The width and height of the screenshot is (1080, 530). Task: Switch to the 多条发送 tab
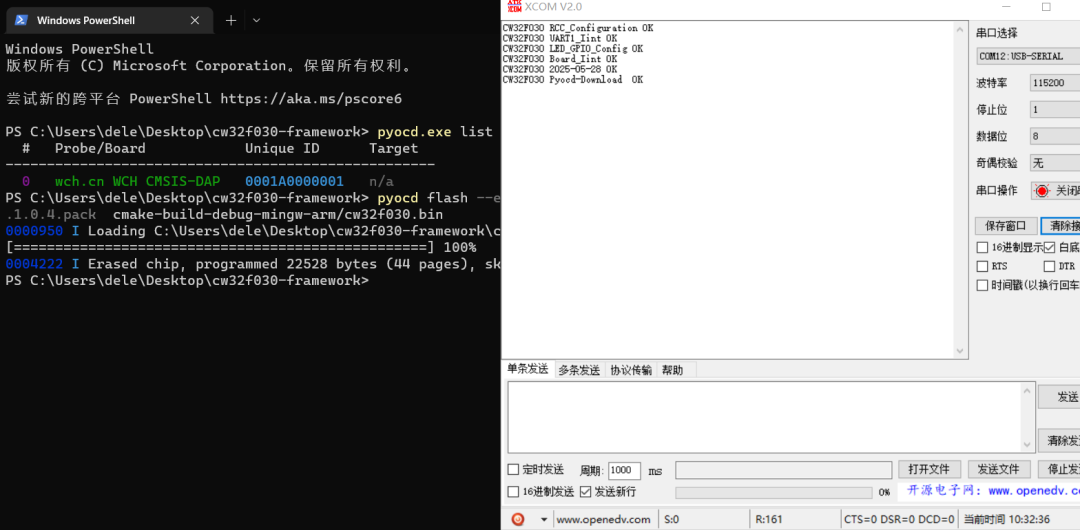click(x=579, y=370)
